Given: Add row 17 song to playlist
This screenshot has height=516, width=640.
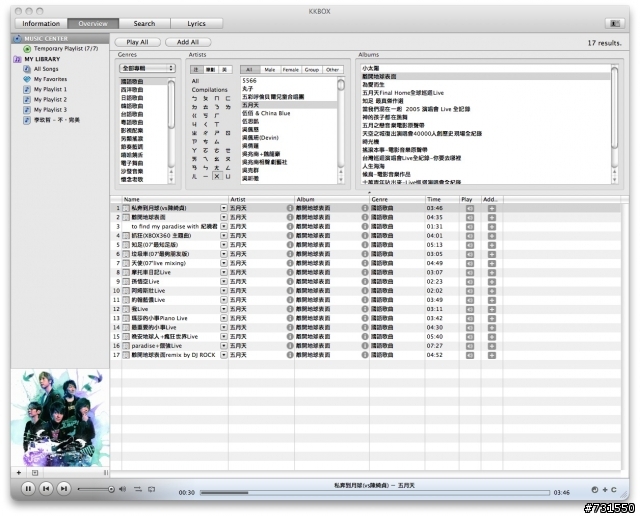Looking at the screenshot, I should tap(492, 355).
